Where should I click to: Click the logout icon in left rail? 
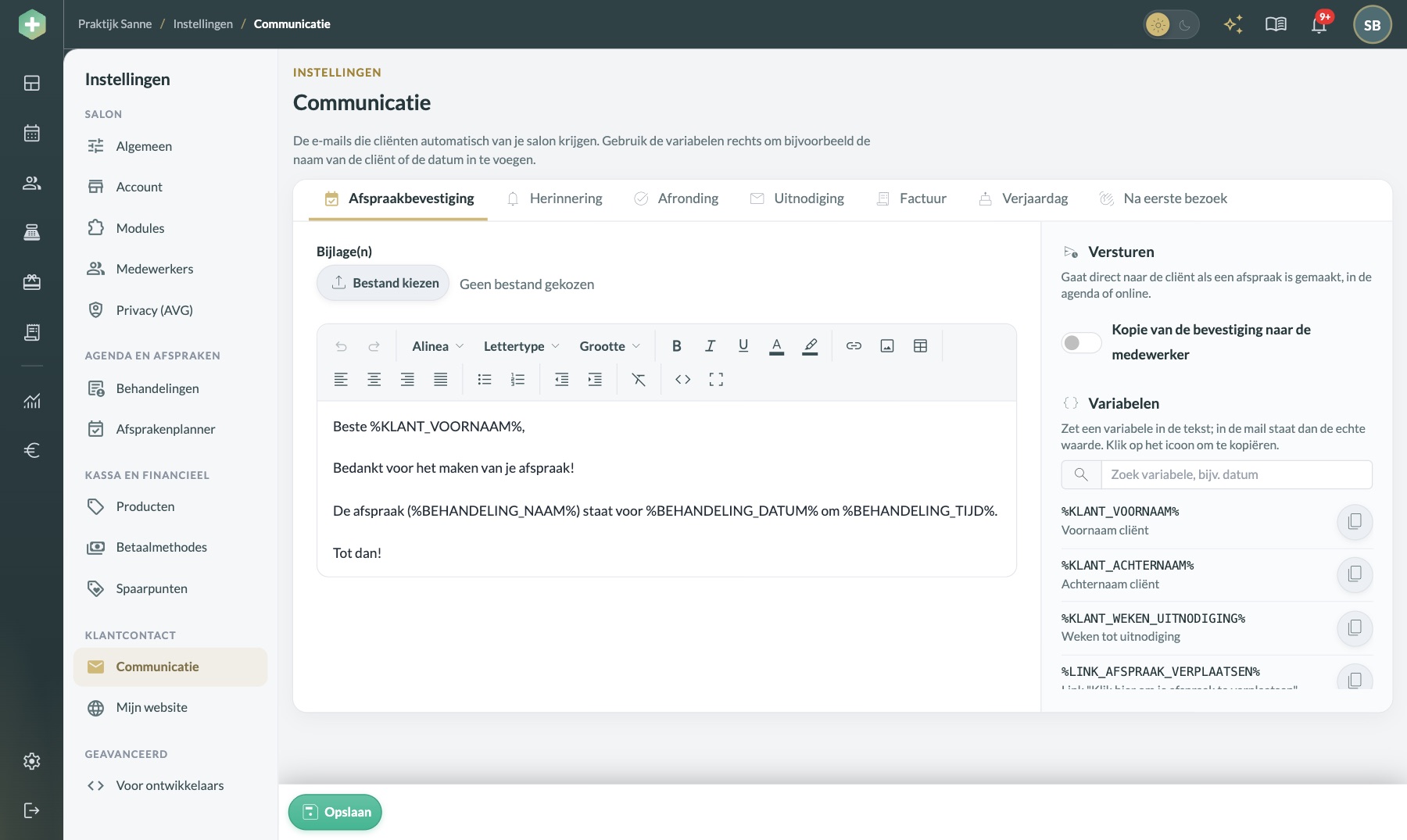pos(32,810)
